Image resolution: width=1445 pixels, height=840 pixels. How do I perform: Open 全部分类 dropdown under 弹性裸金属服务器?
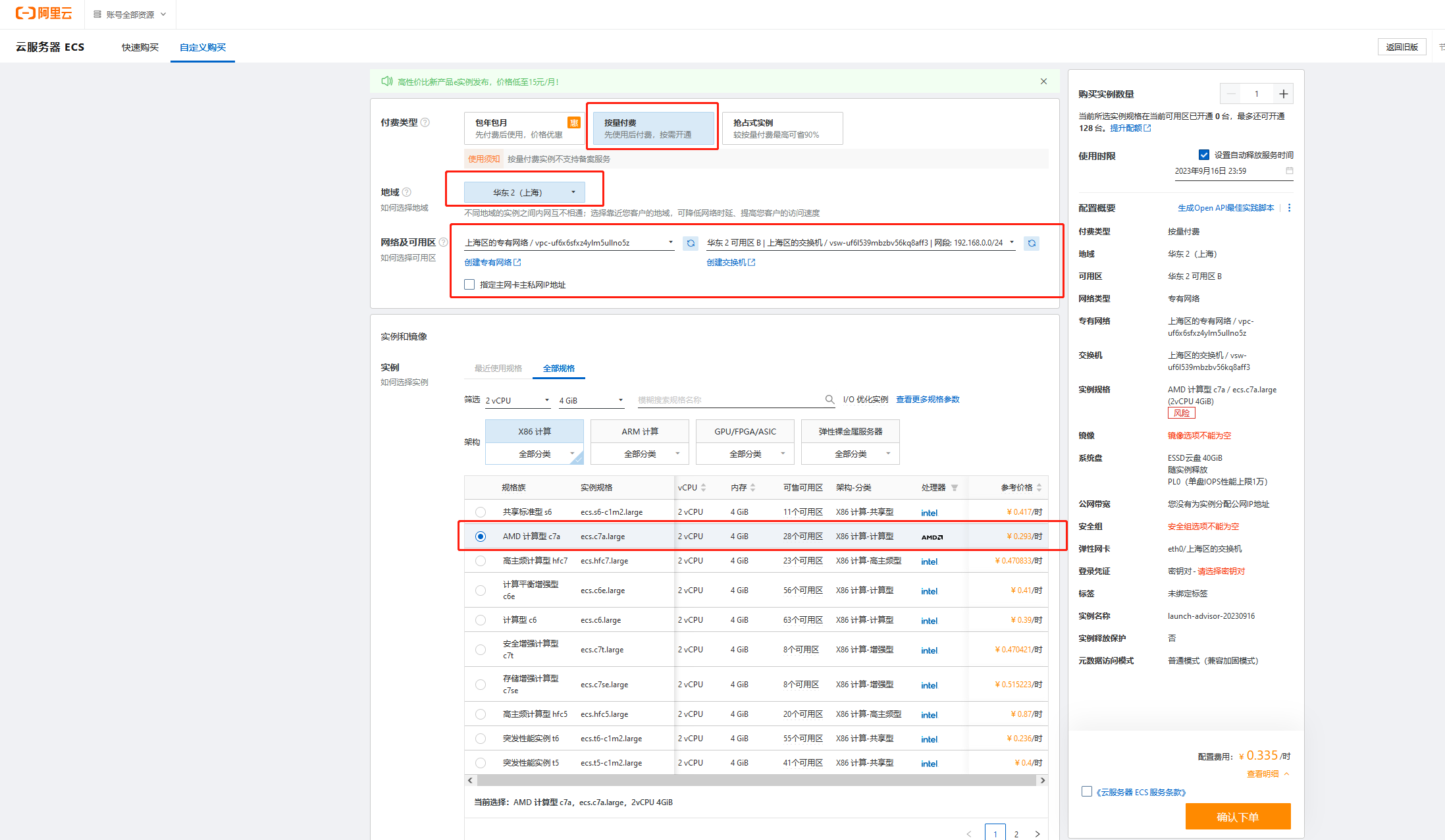point(851,454)
